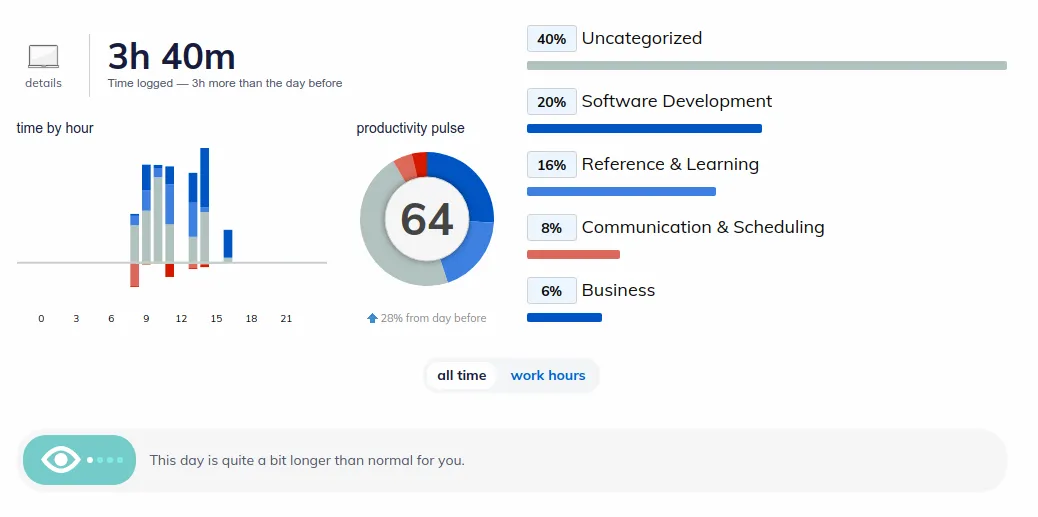Switch to the all time toggle
This screenshot has height=517, width=1038.
tap(462, 376)
